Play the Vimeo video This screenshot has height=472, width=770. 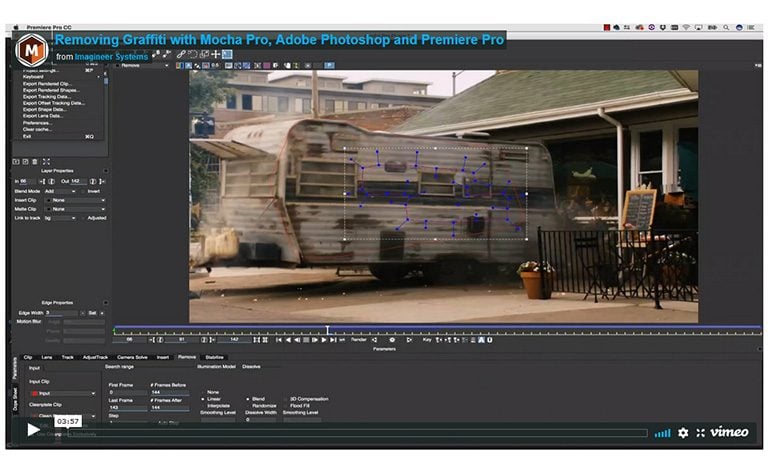pyautogui.click(x=33, y=430)
